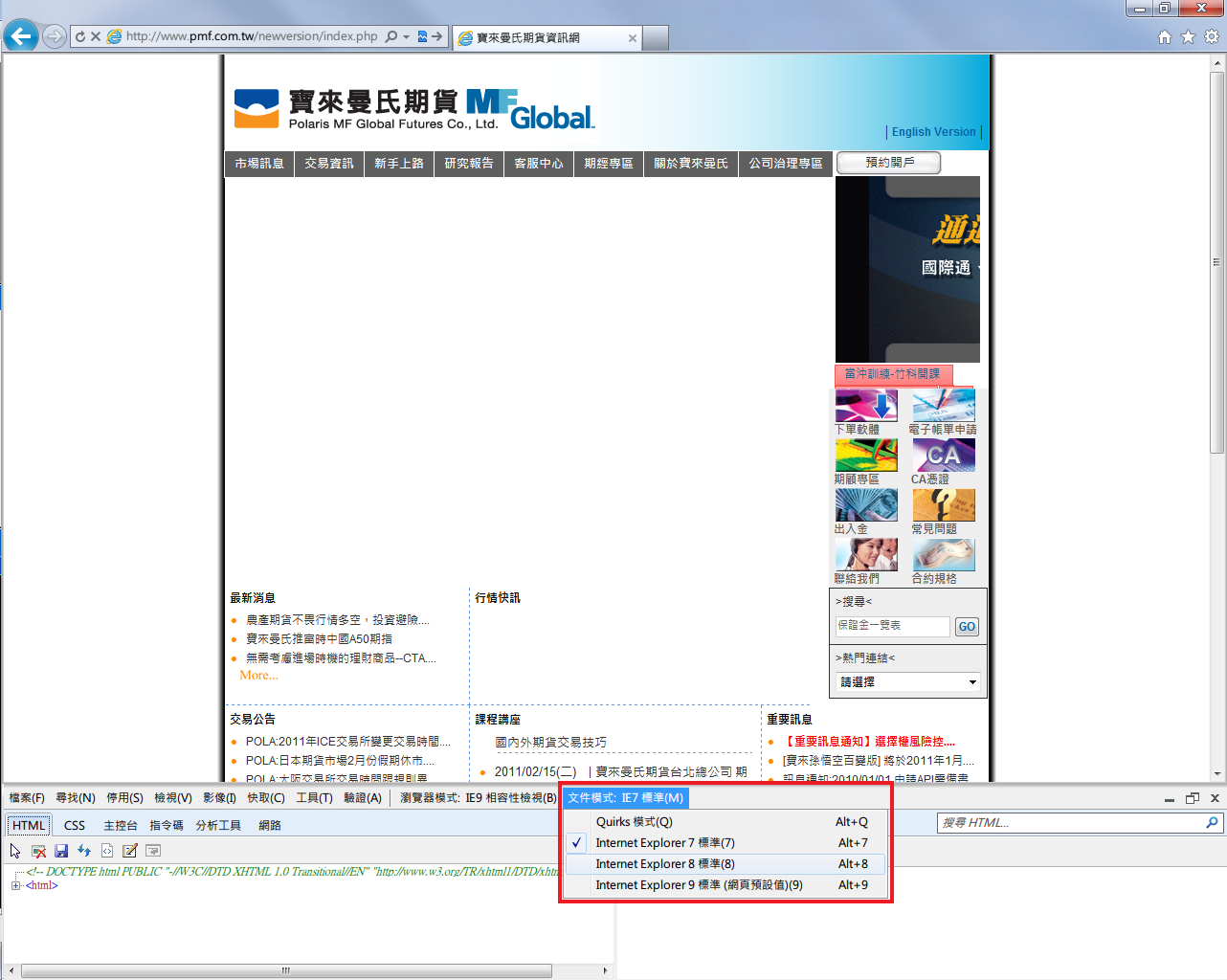1227x980 pixels.
Task: Expand the html tree node
Action: point(15,886)
